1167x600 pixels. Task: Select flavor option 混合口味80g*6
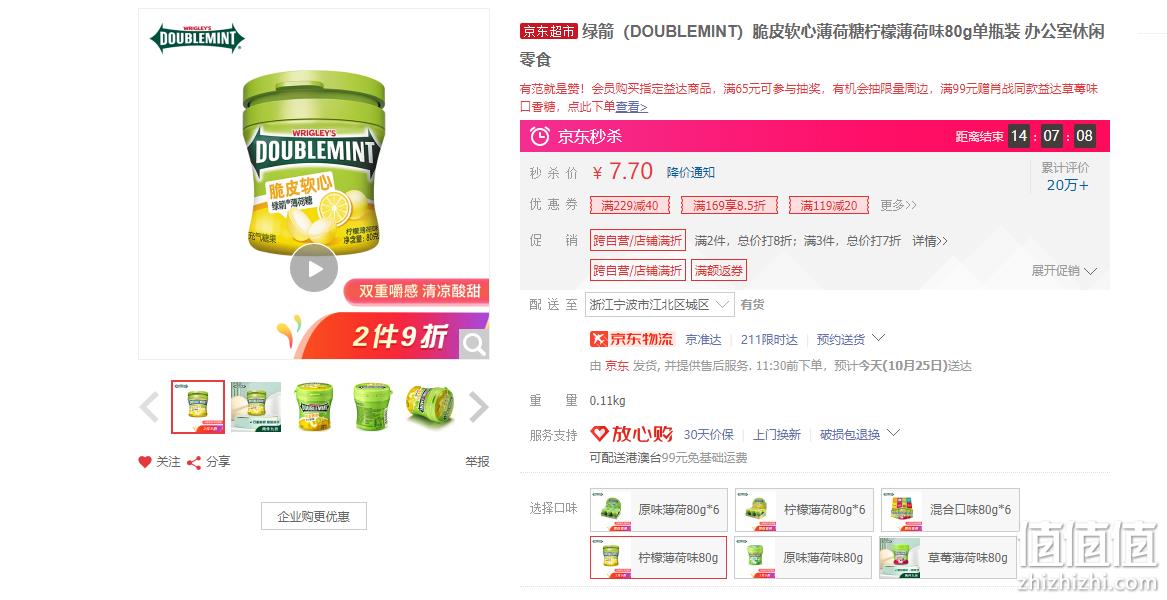point(950,510)
